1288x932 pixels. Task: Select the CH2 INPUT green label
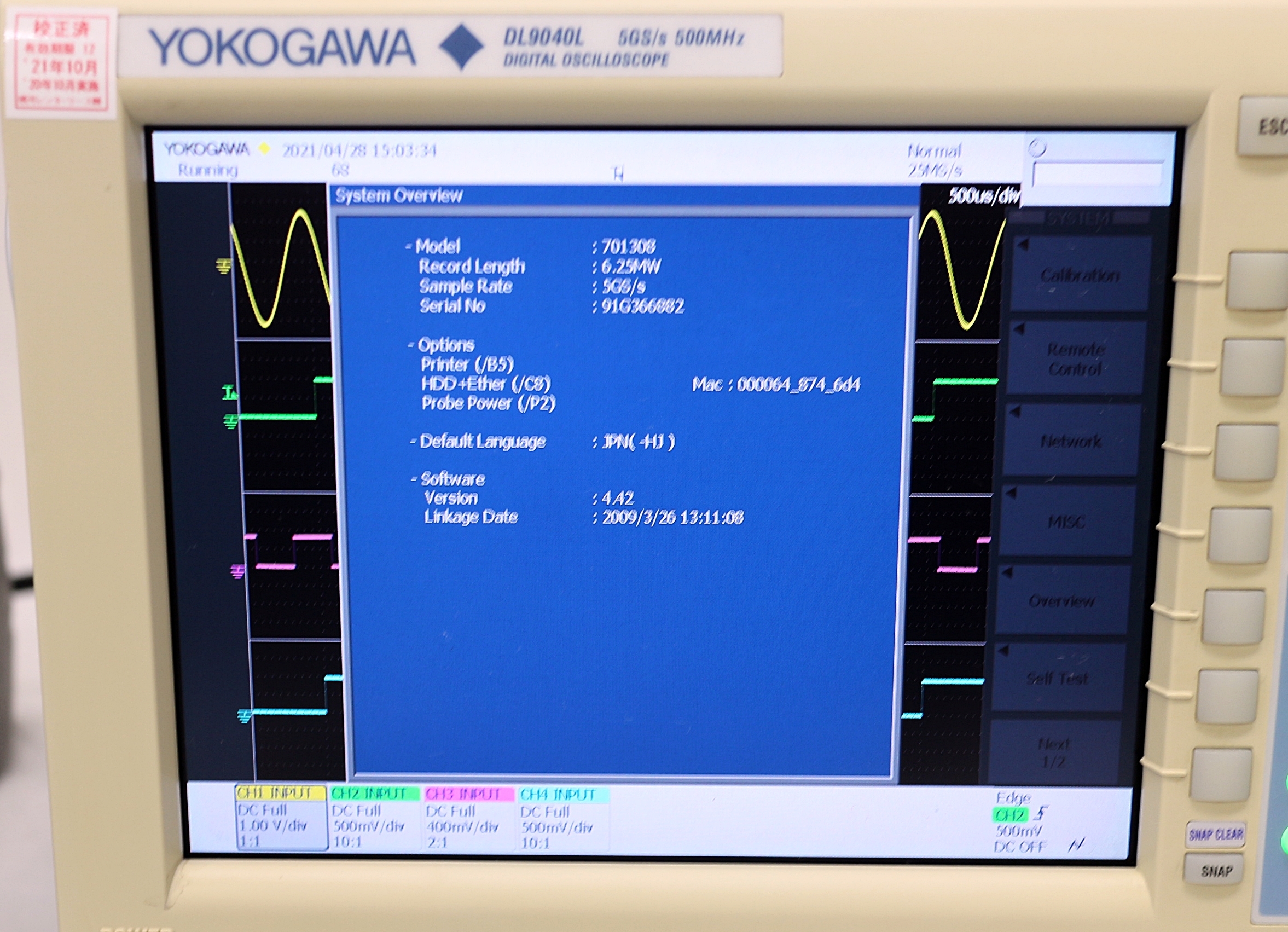point(375,793)
